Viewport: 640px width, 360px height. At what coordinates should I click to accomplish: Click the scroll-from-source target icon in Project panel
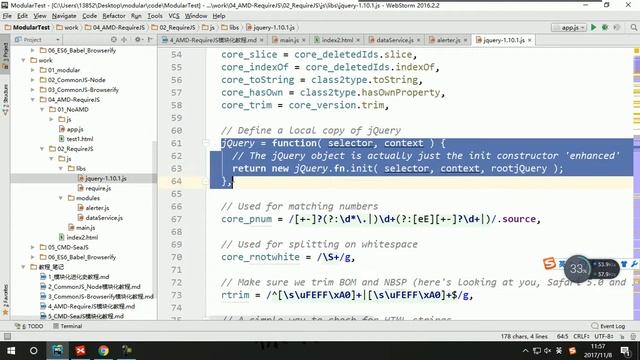tap(113, 40)
